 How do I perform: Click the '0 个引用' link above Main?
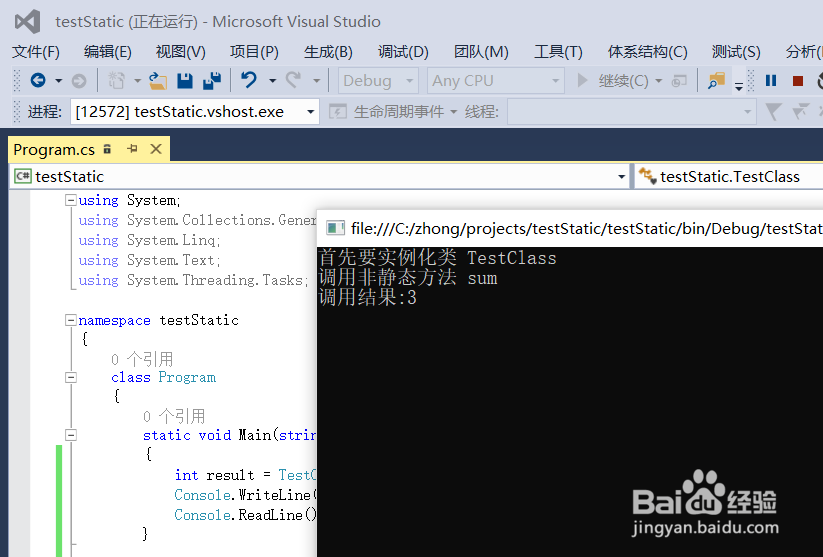174,416
